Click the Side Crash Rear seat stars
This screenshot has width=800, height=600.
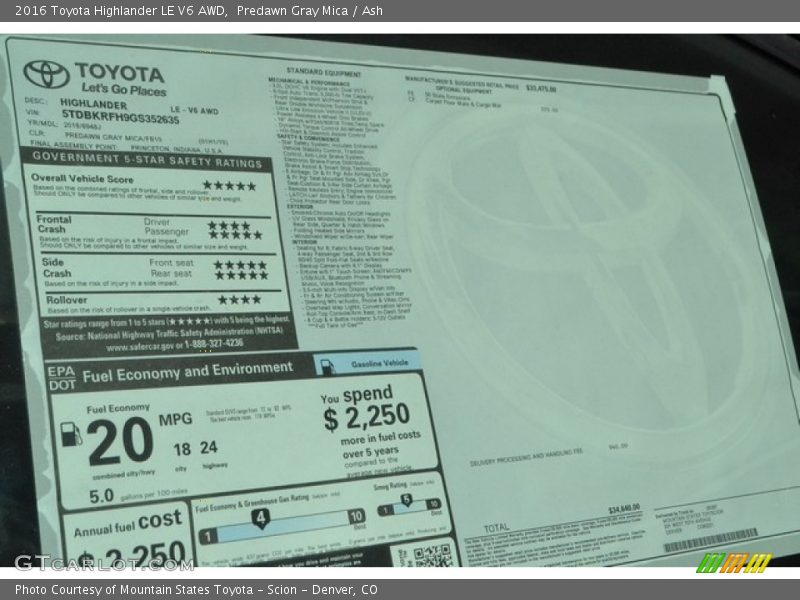pyautogui.click(x=241, y=276)
